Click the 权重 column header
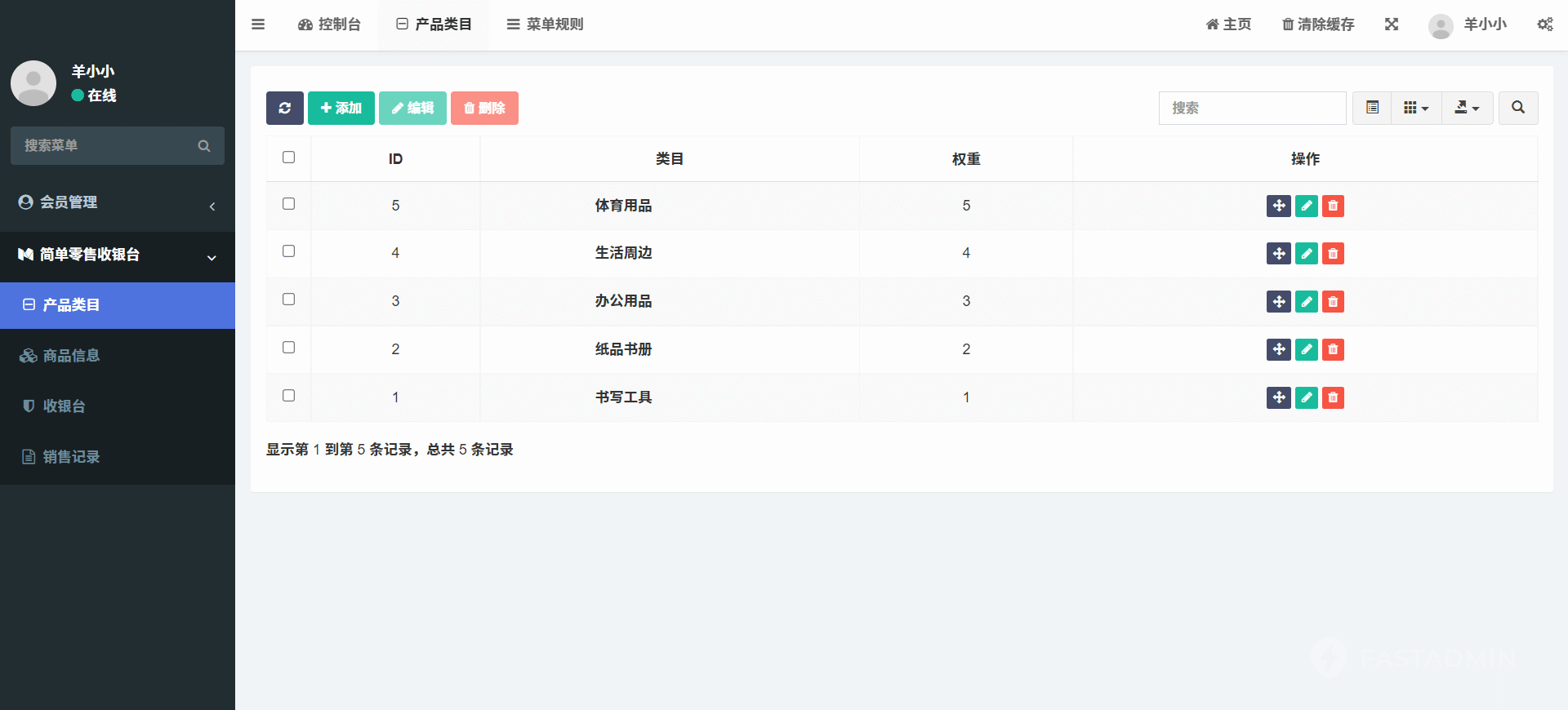 966,159
